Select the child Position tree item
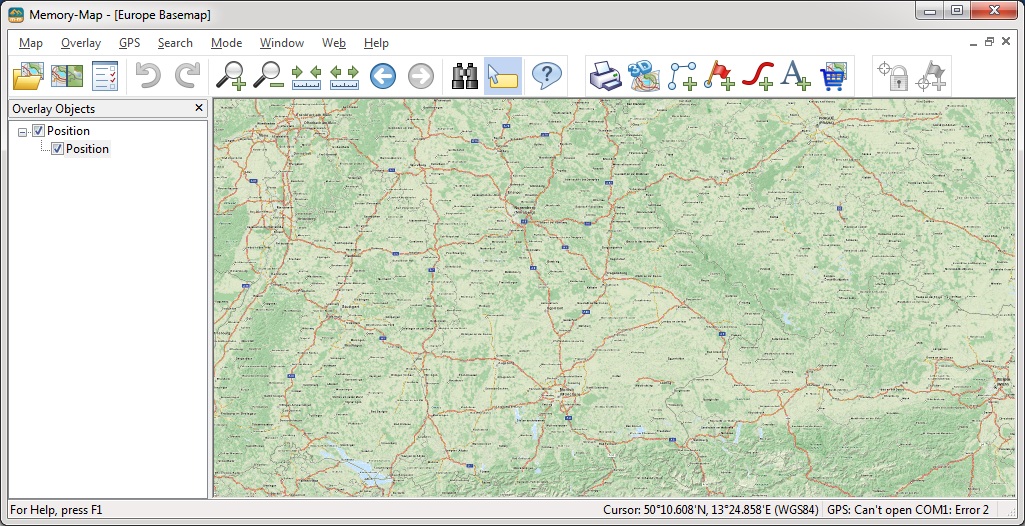 point(87,149)
